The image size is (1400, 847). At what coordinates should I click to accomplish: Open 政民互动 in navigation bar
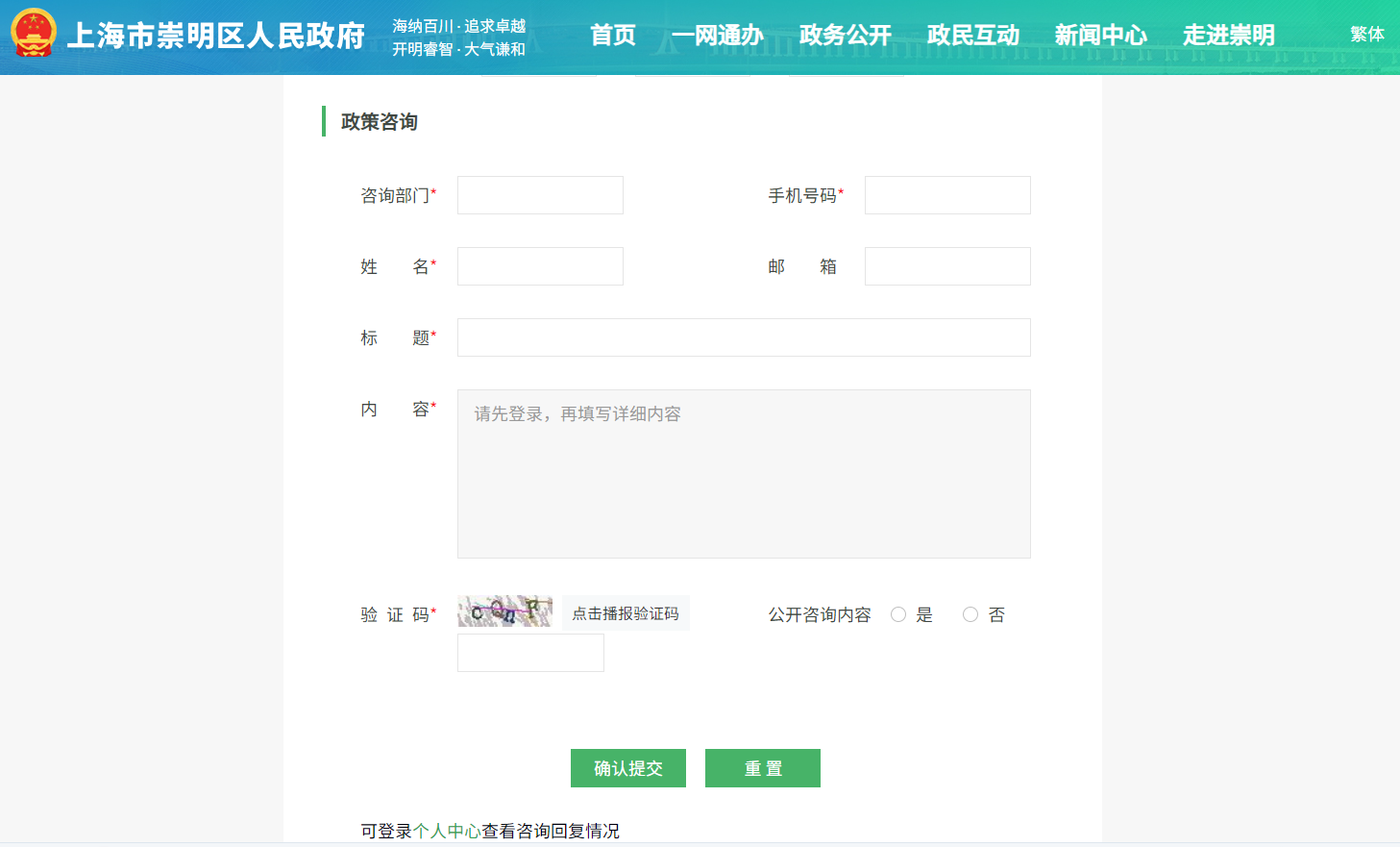972,36
